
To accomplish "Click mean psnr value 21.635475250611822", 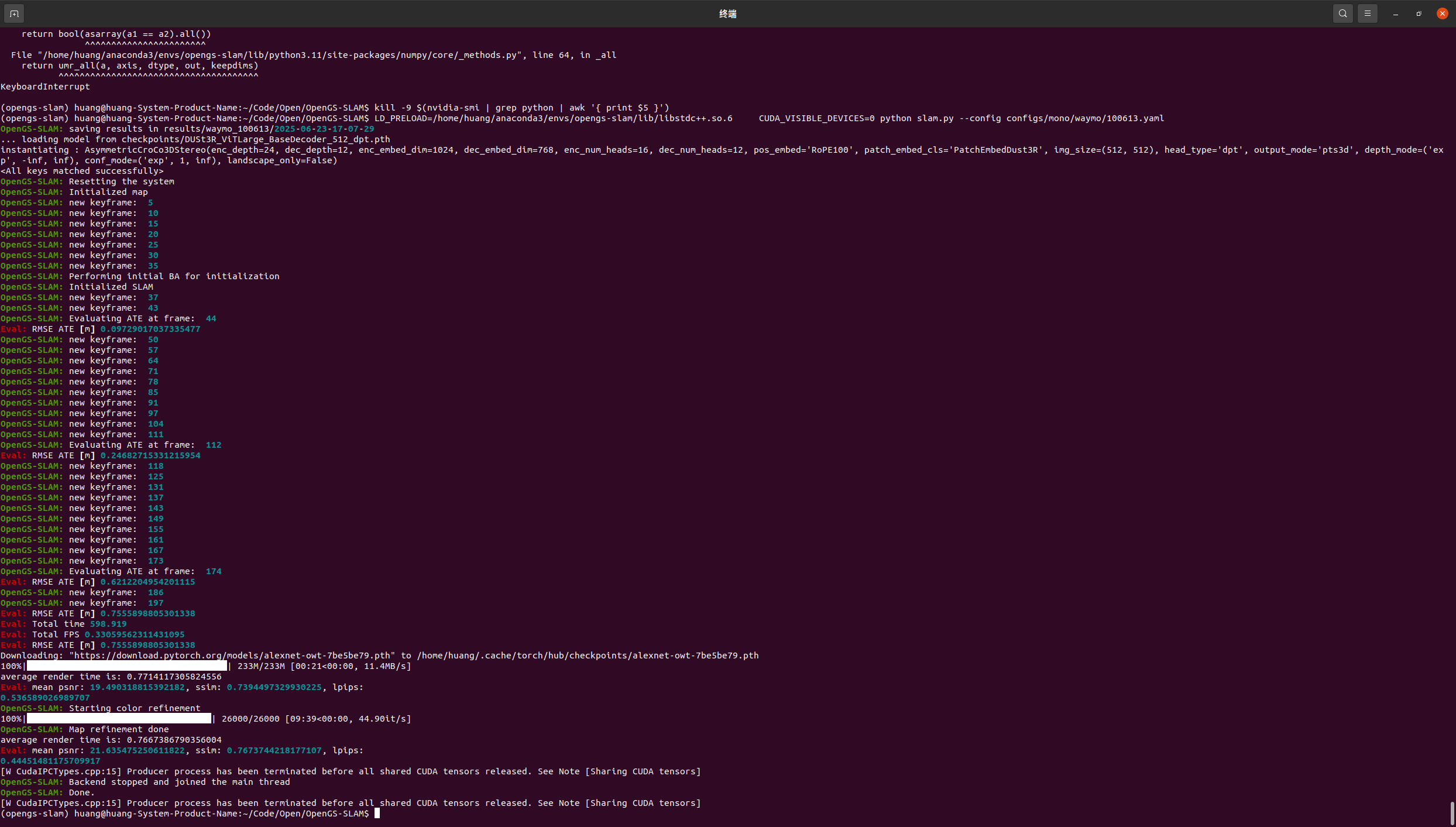I will coord(137,750).
